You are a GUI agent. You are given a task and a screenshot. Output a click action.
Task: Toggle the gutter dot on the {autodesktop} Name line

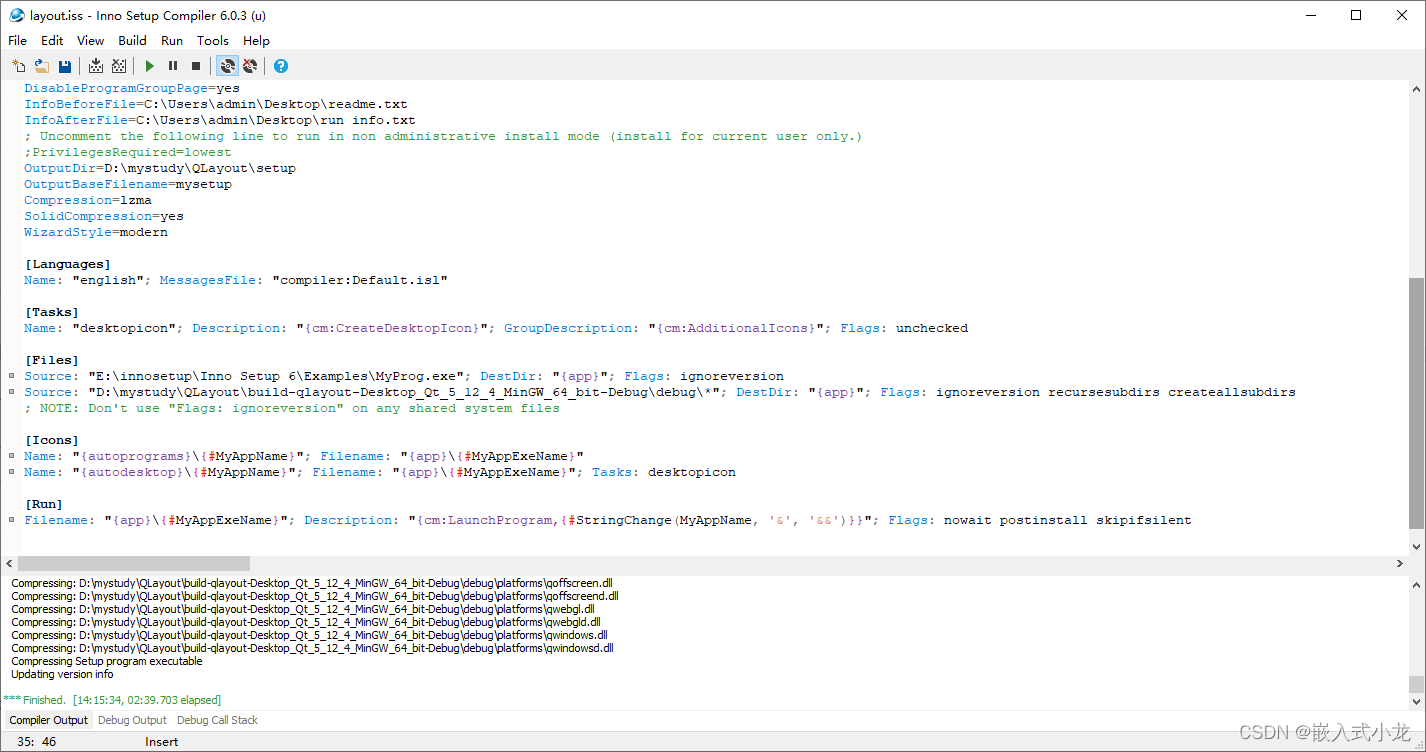(11, 472)
